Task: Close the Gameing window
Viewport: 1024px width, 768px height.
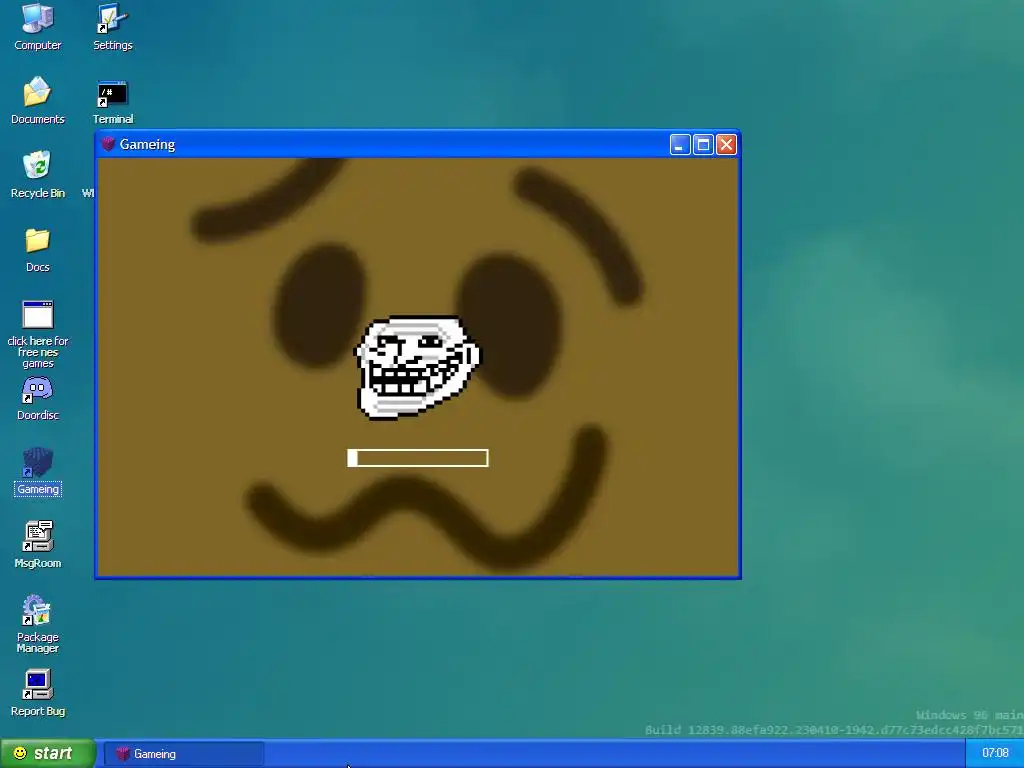Action: coord(726,144)
